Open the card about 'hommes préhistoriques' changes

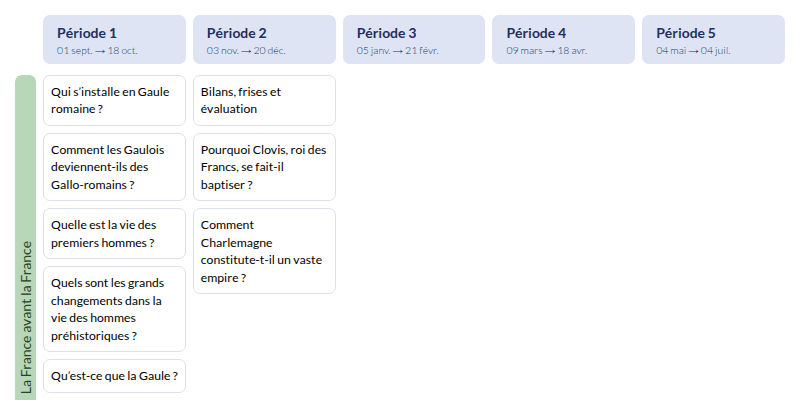114,309
